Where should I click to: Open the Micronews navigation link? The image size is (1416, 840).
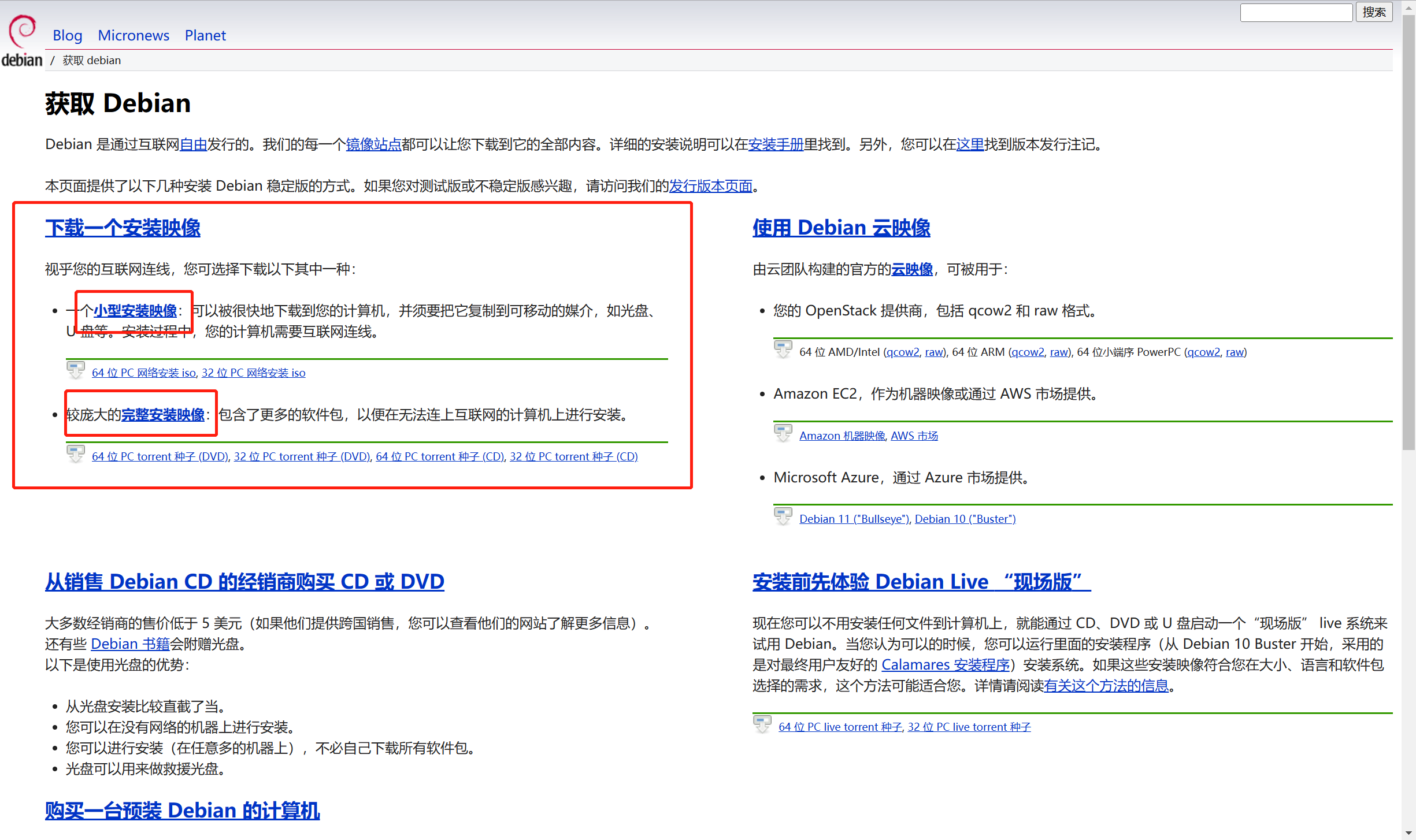[134, 35]
